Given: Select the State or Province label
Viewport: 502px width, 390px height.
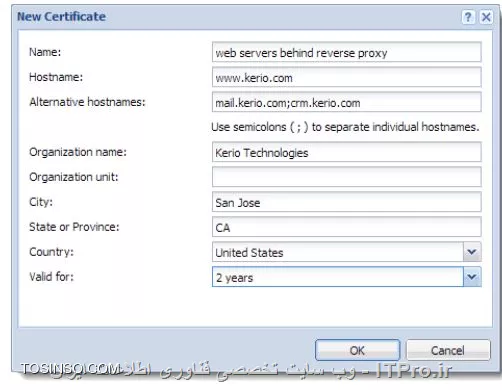Looking at the screenshot, I should click(x=74, y=227).
